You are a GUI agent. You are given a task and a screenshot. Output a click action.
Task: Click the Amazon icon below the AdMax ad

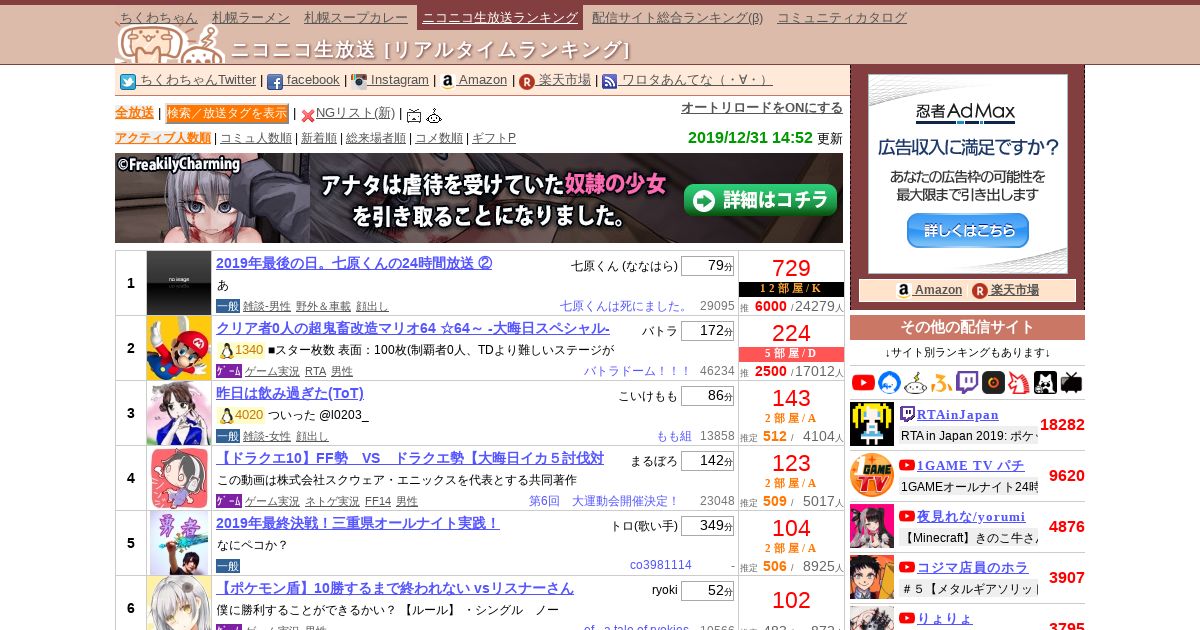click(x=904, y=290)
